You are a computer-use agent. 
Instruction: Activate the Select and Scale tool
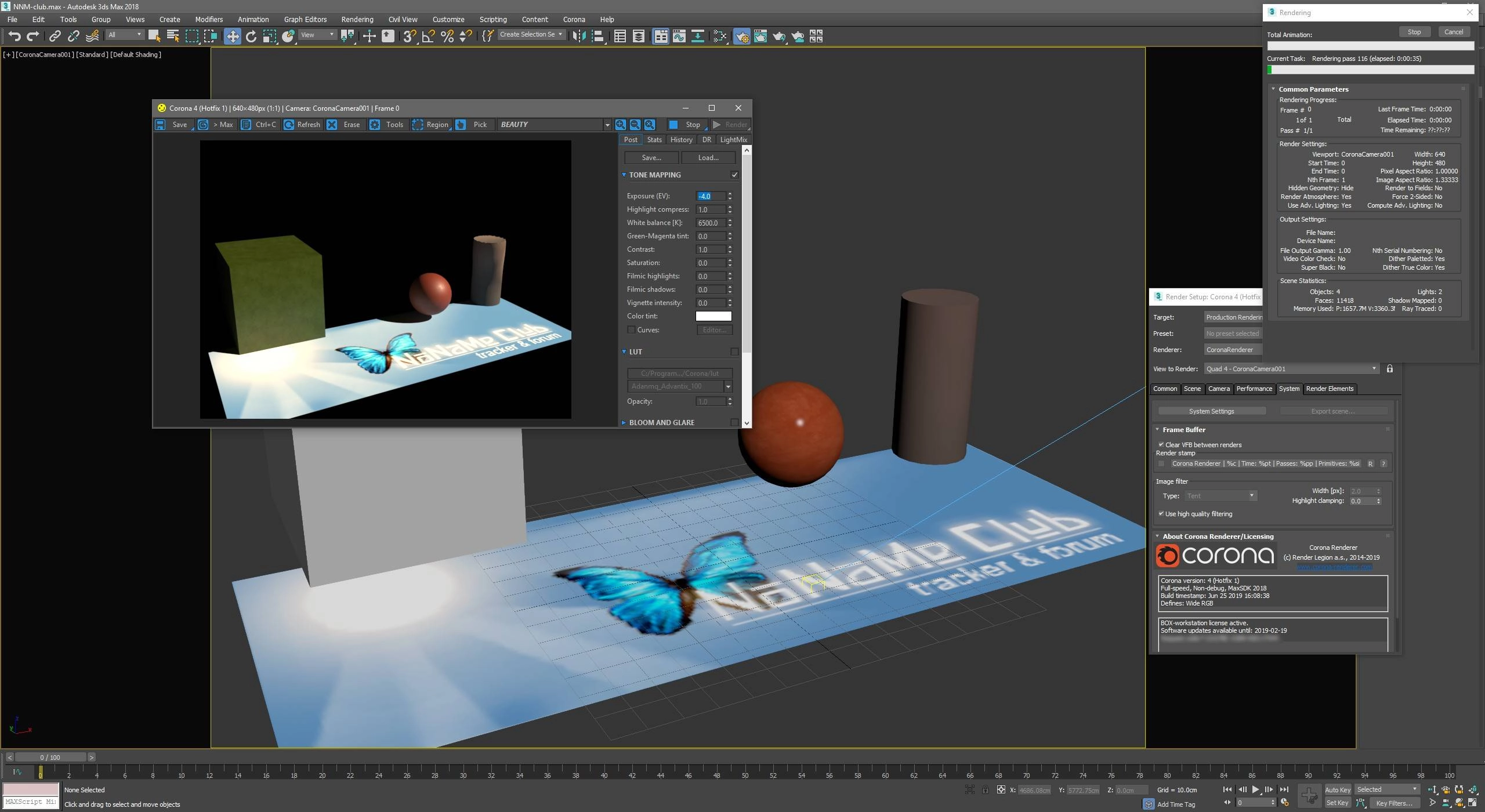click(270, 36)
